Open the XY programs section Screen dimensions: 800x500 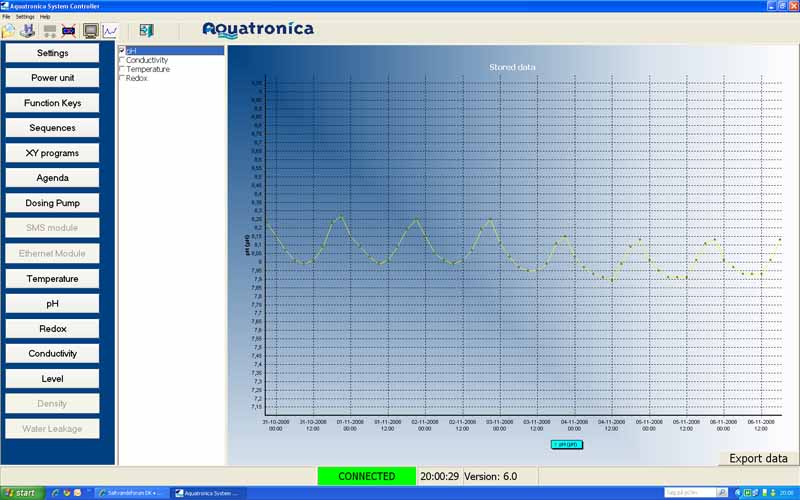pos(53,153)
